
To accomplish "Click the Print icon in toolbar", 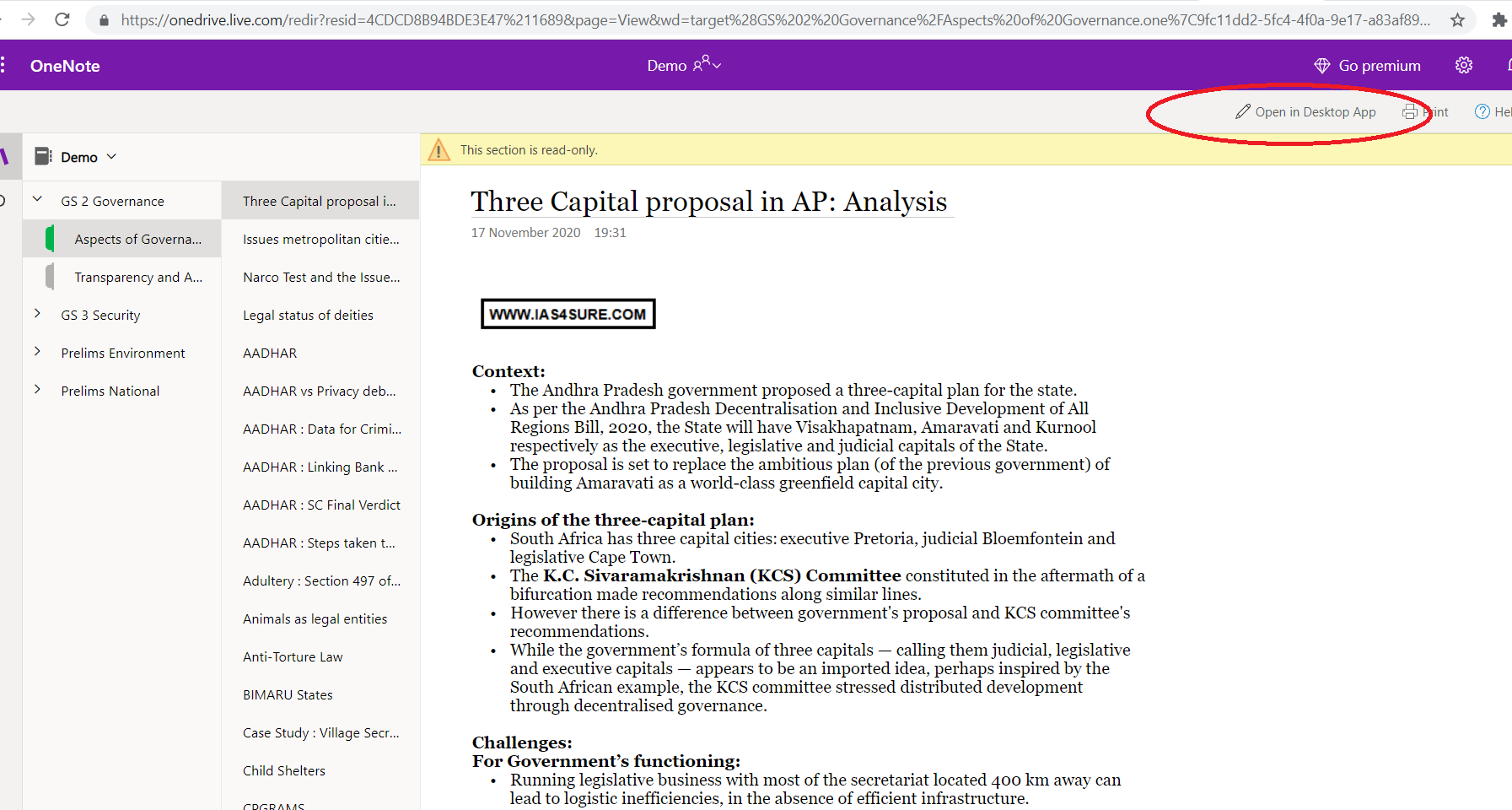I will click(1411, 112).
